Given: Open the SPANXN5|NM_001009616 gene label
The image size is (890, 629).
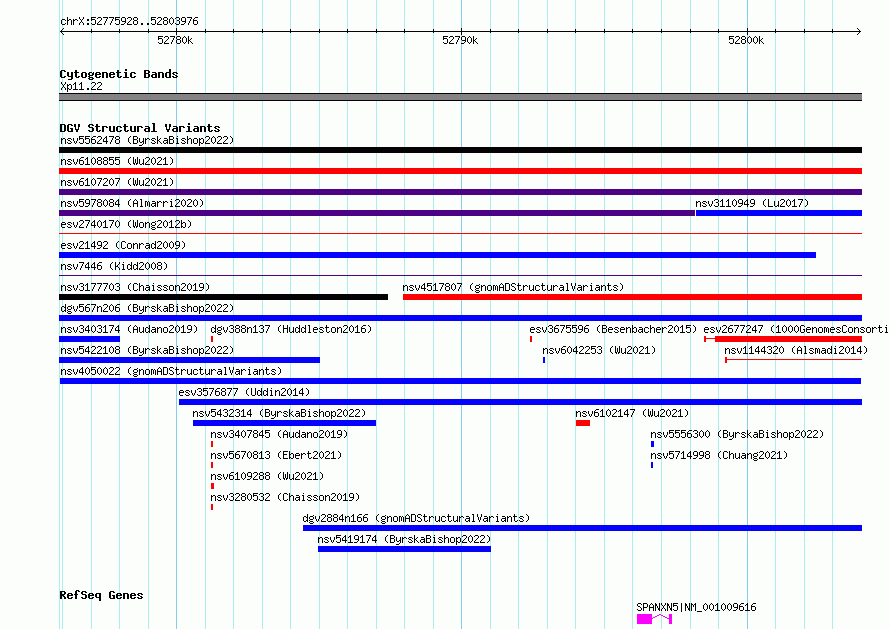Looking at the screenshot, I should (x=696, y=607).
